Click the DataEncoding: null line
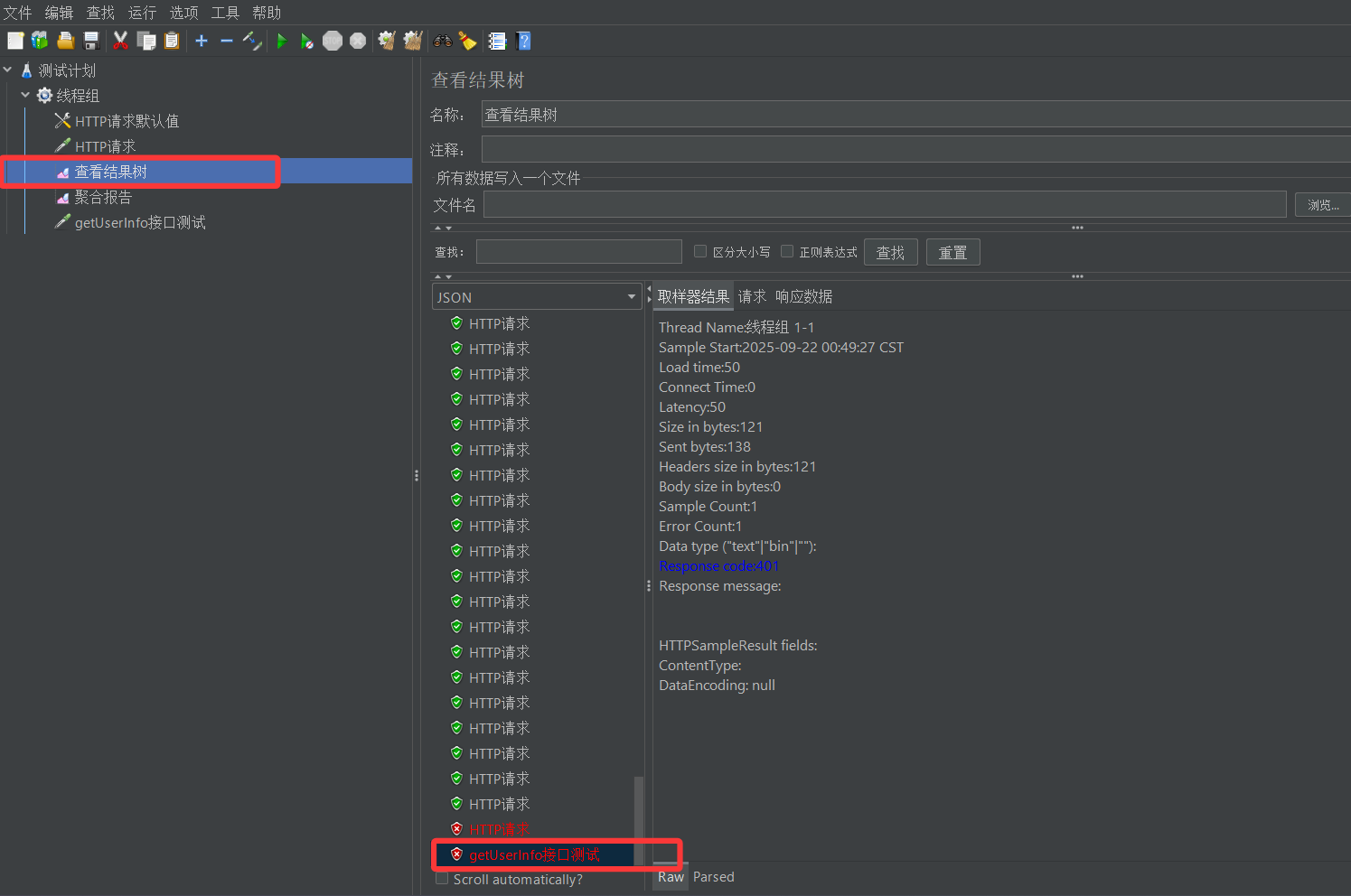The height and width of the screenshot is (896, 1351). 717,686
